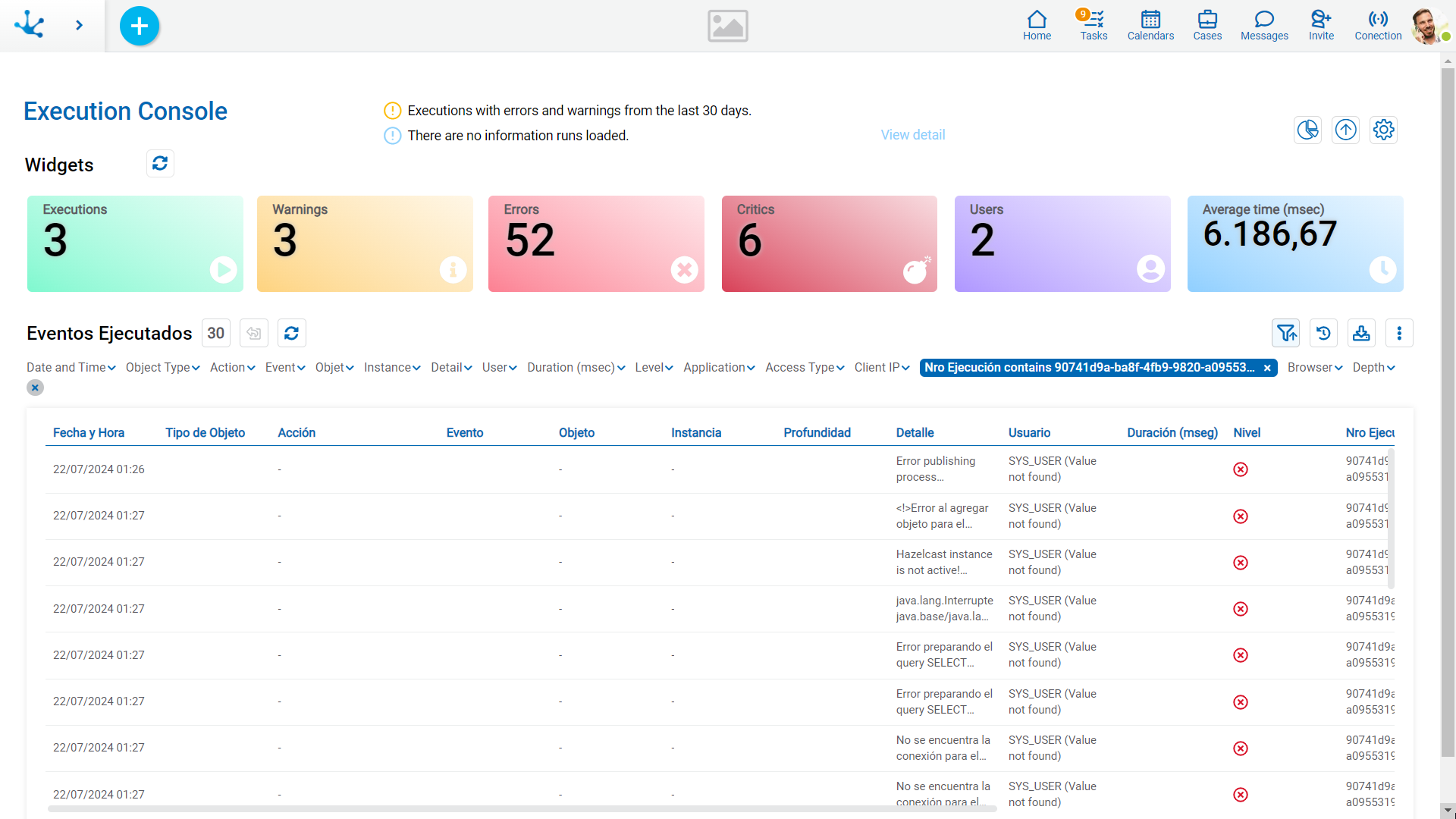
Task: Toggle the filter funnel icon
Action: 1286,333
